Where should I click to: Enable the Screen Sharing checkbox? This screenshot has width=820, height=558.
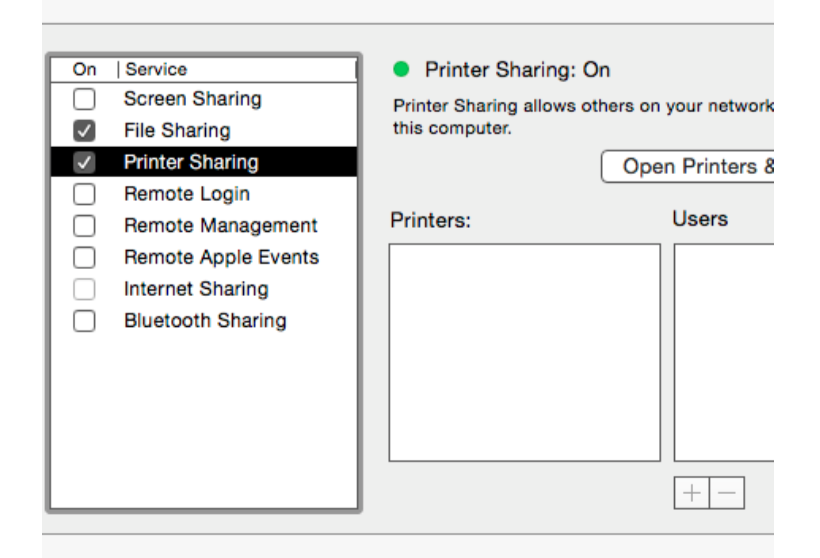(x=84, y=99)
